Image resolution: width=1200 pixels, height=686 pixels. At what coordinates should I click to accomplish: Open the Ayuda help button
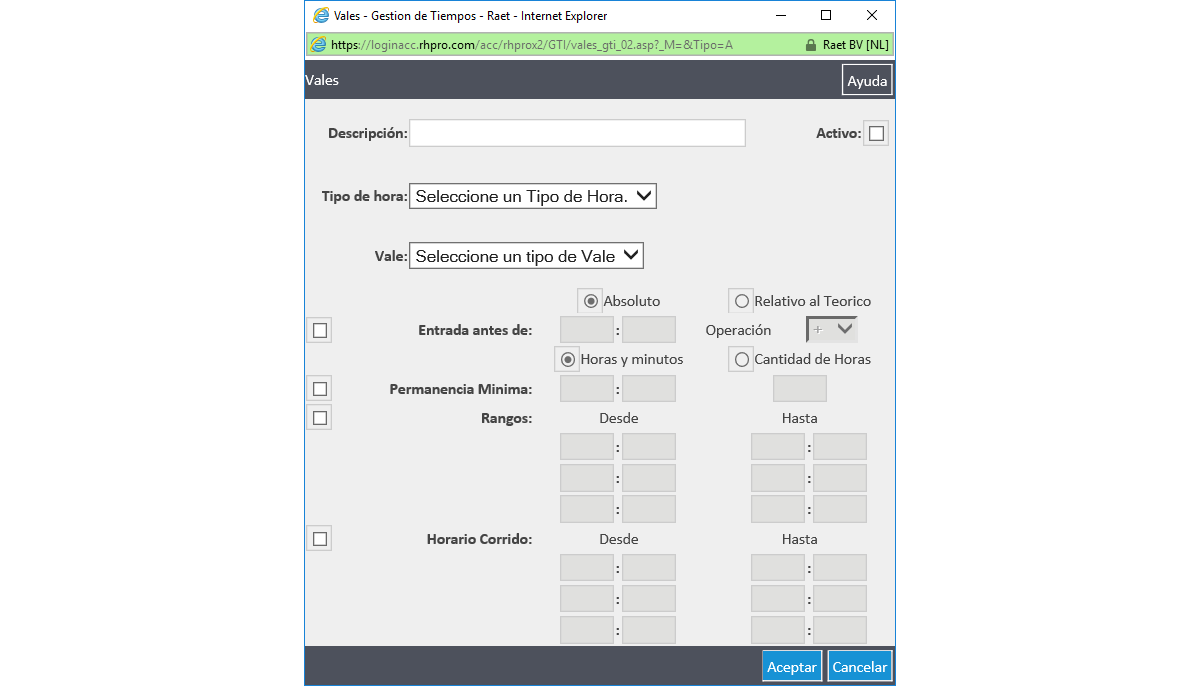(867, 81)
